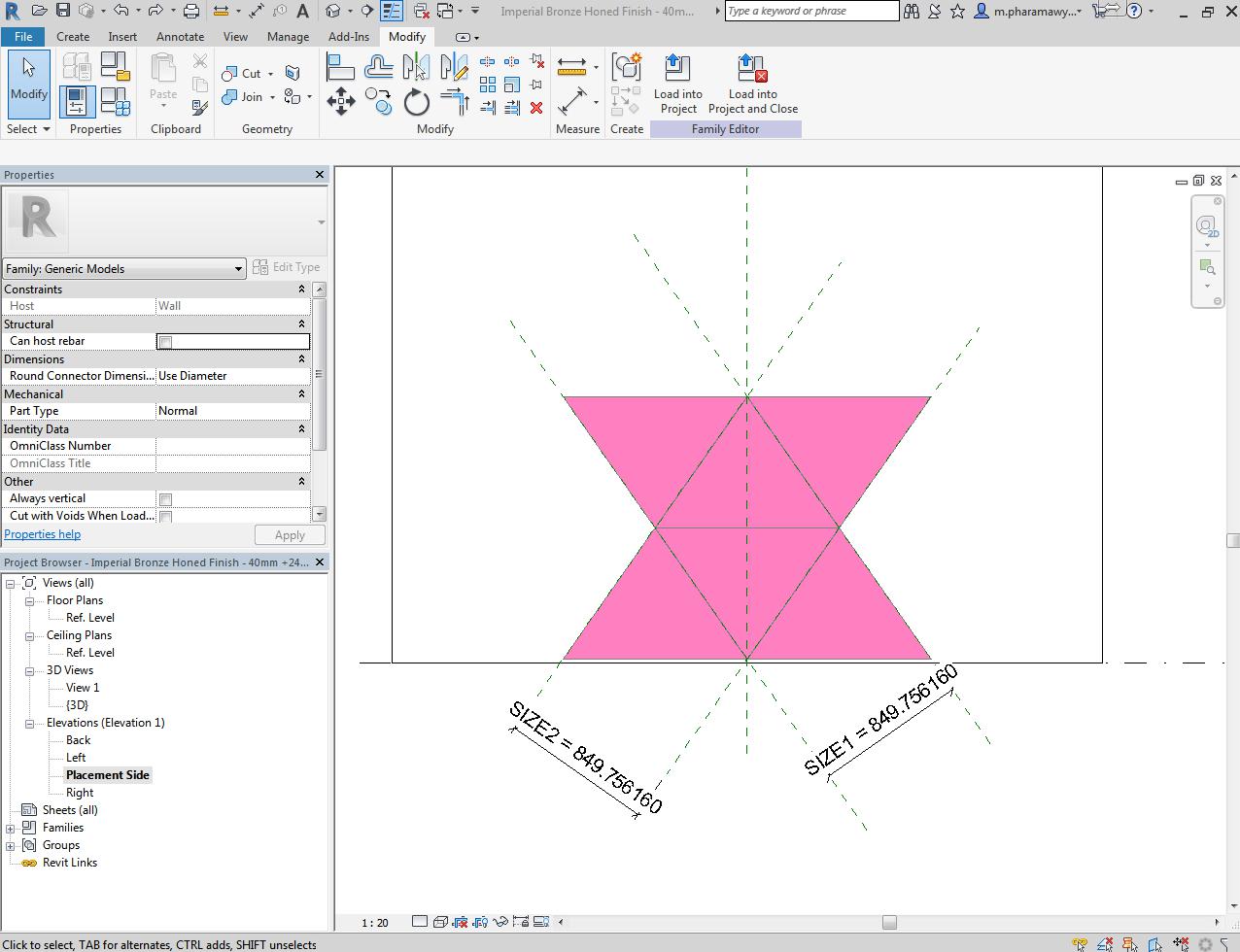Expand the Families tree node

(11, 828)
